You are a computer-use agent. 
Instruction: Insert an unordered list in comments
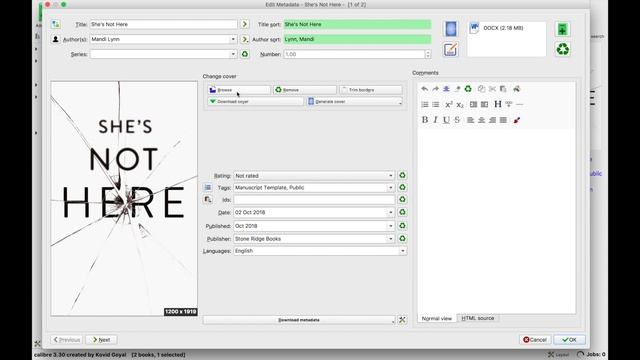point(436,104)
